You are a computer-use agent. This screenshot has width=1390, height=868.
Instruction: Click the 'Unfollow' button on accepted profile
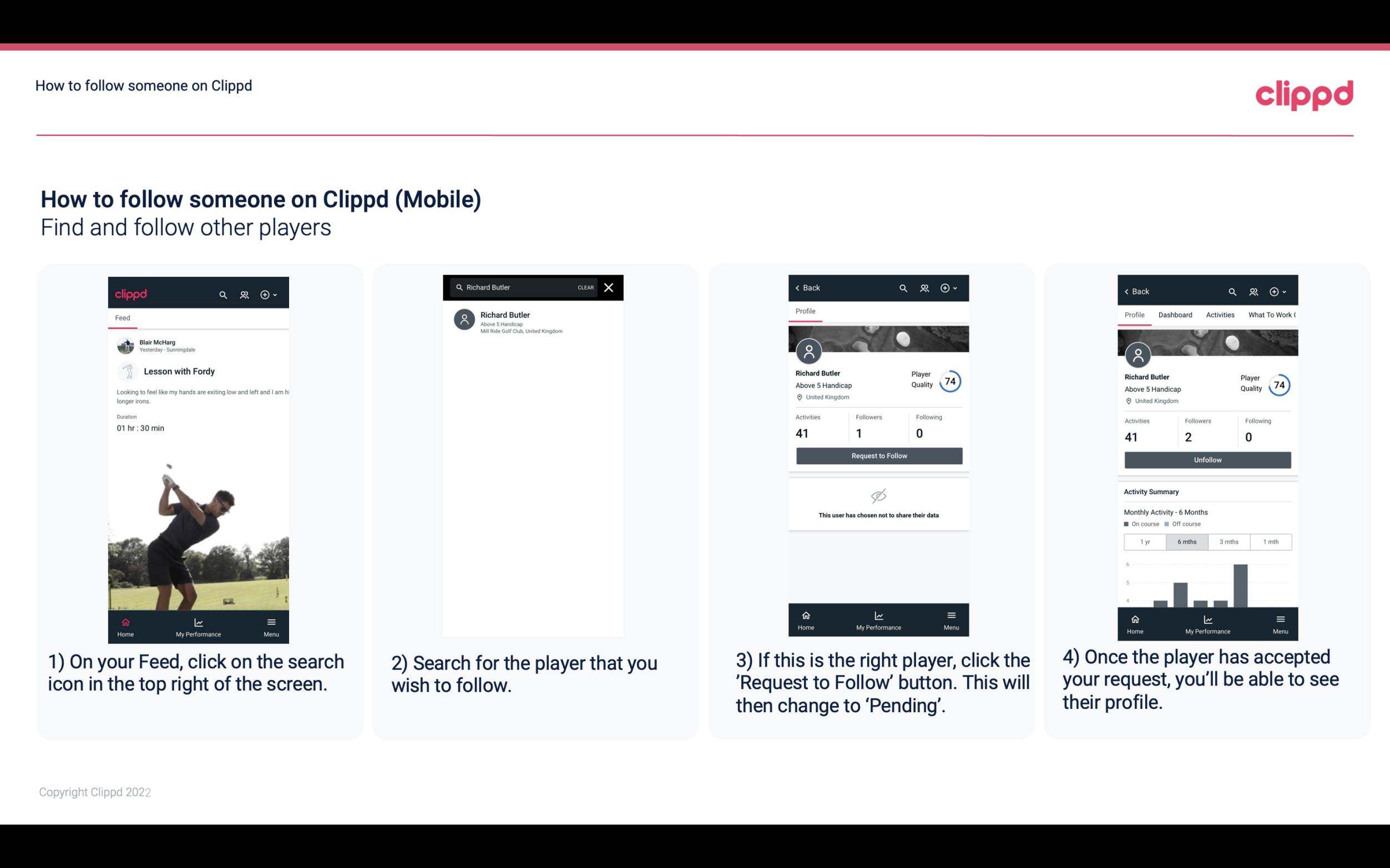pyautogui.click(x=1207, y=459)
